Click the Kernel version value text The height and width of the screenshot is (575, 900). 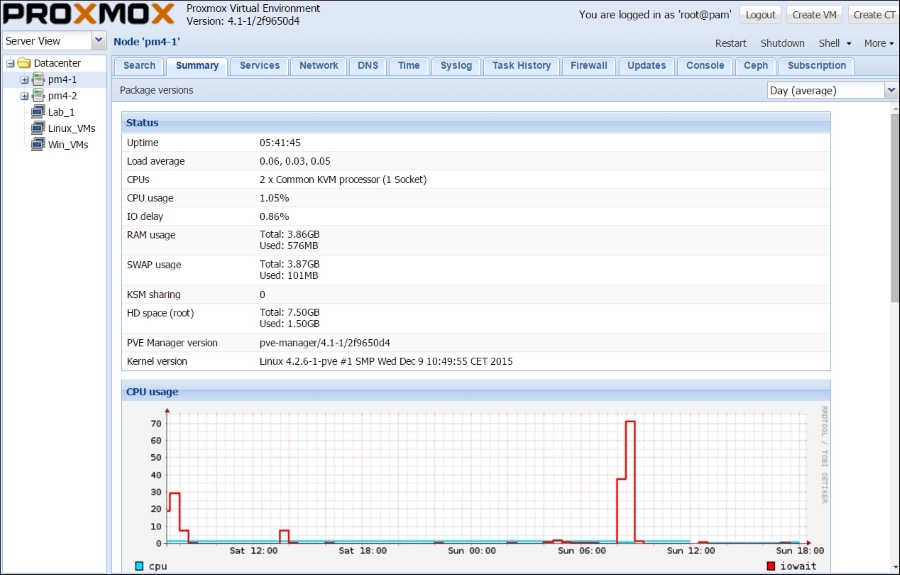point(386,362)
